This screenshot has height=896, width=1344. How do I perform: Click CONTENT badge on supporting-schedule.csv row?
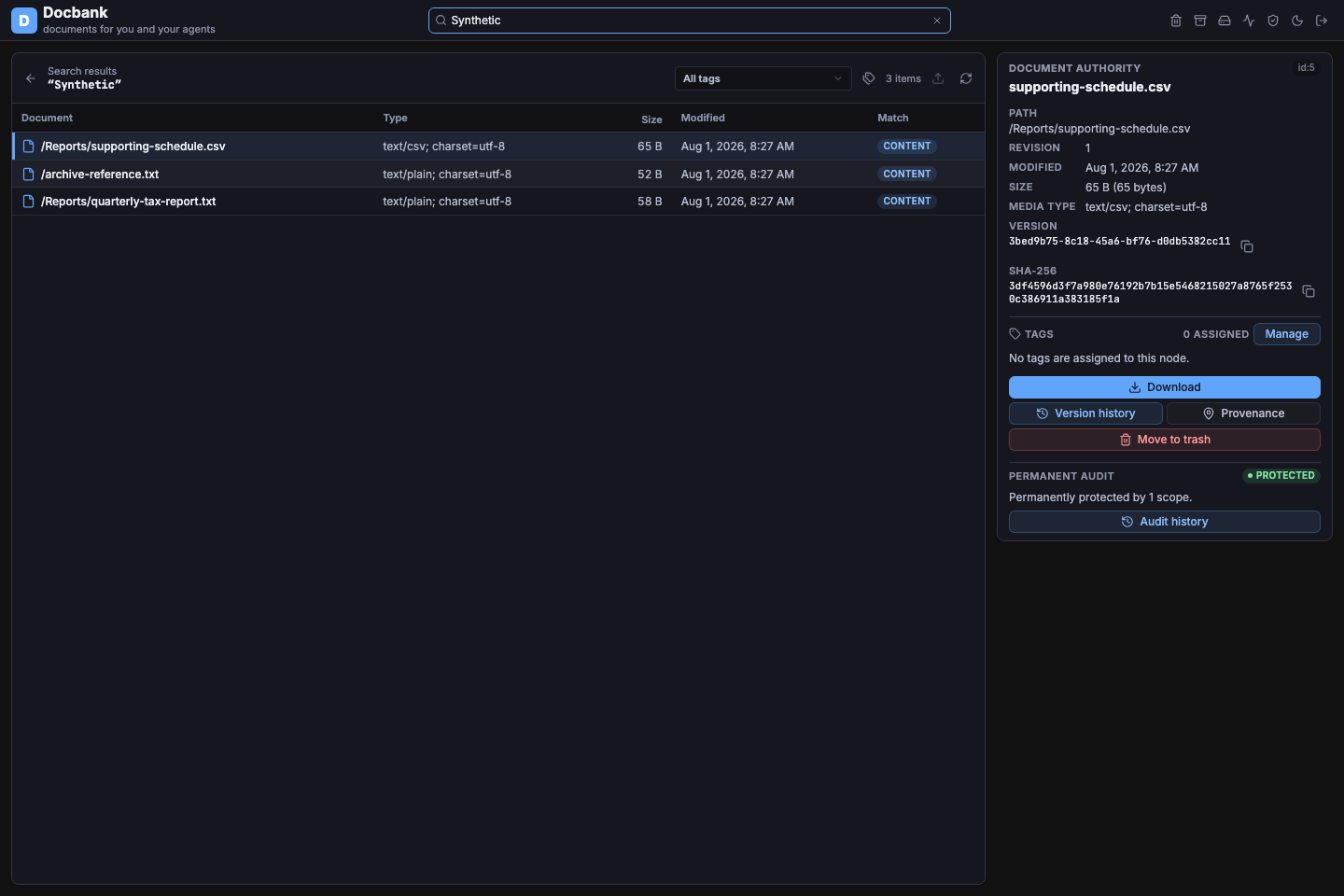pyautogui.click(x=907, y=147)
